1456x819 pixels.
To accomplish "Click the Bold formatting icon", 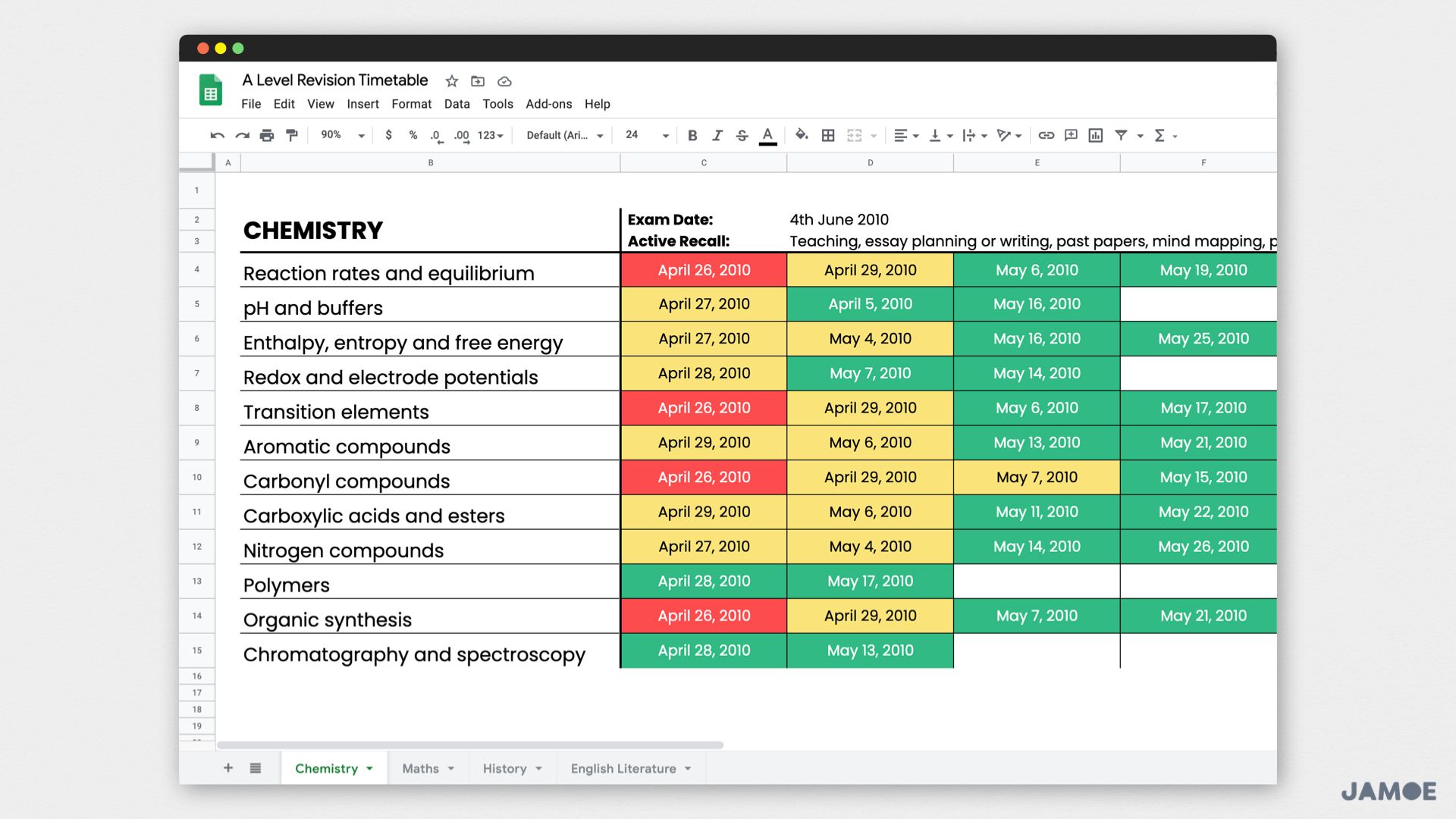I will click(x=694, y=134).
